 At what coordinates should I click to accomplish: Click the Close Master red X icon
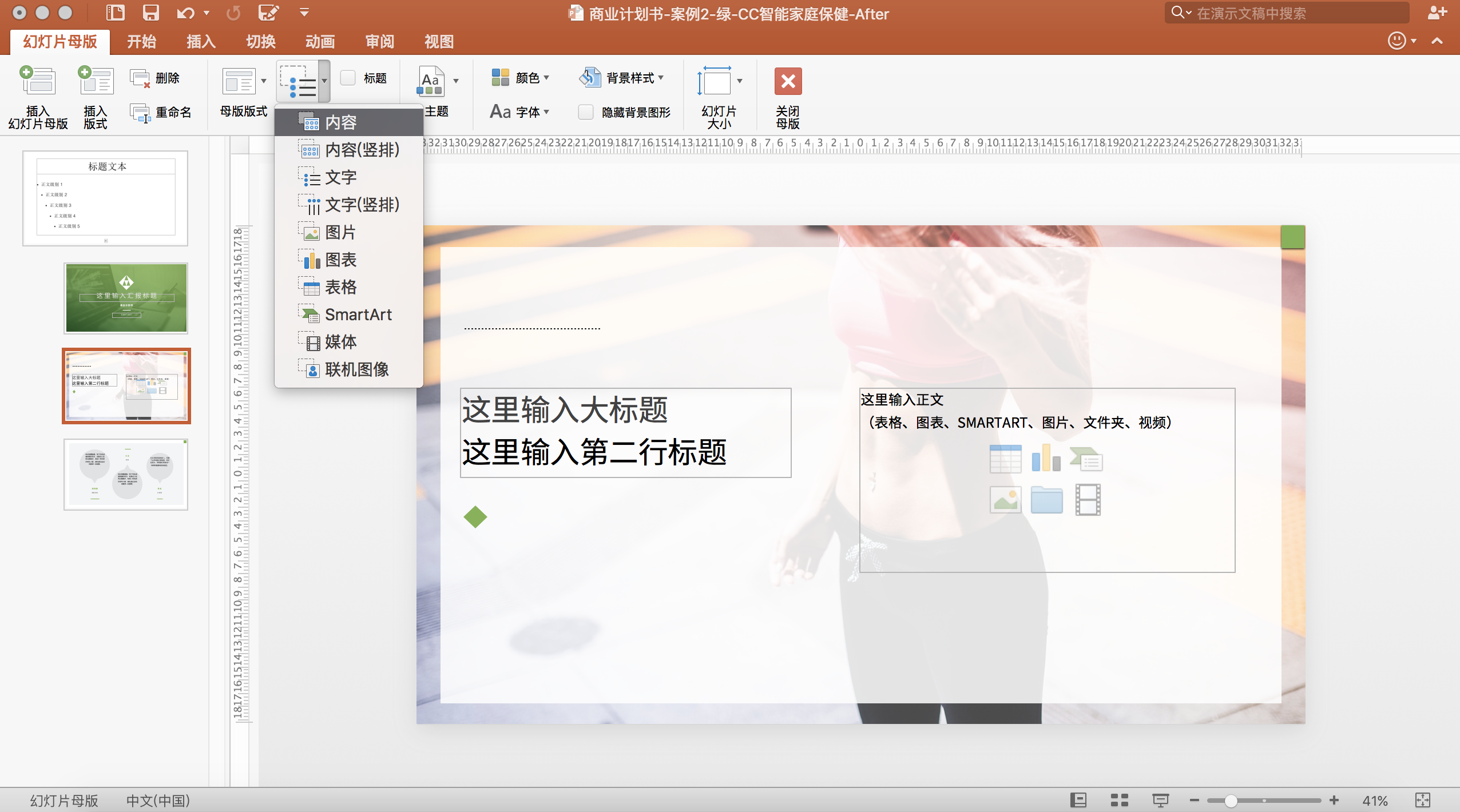(x=788, y=81)
